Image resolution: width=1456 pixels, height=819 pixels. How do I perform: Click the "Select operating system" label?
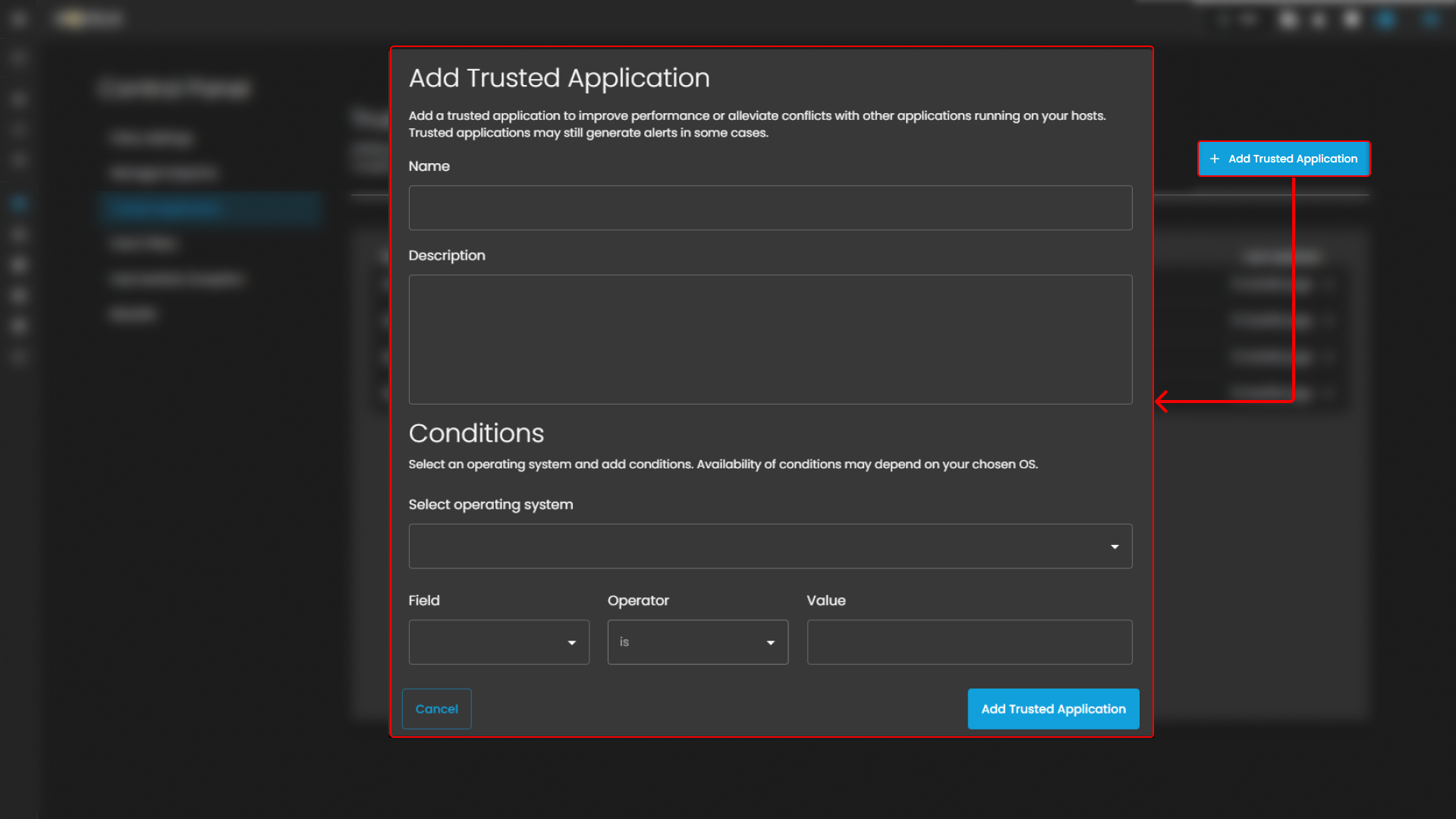pos(490,505)
